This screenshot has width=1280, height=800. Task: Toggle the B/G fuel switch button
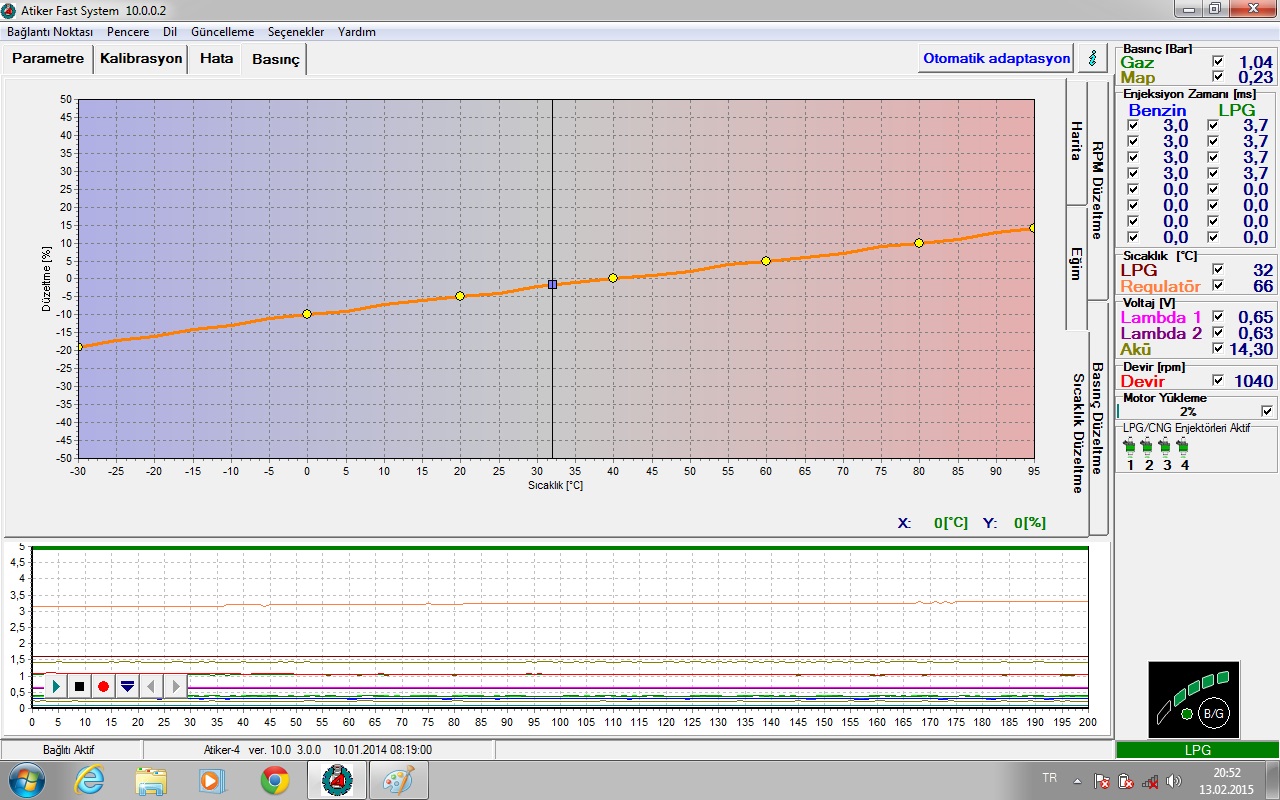tap(1214, 714)
